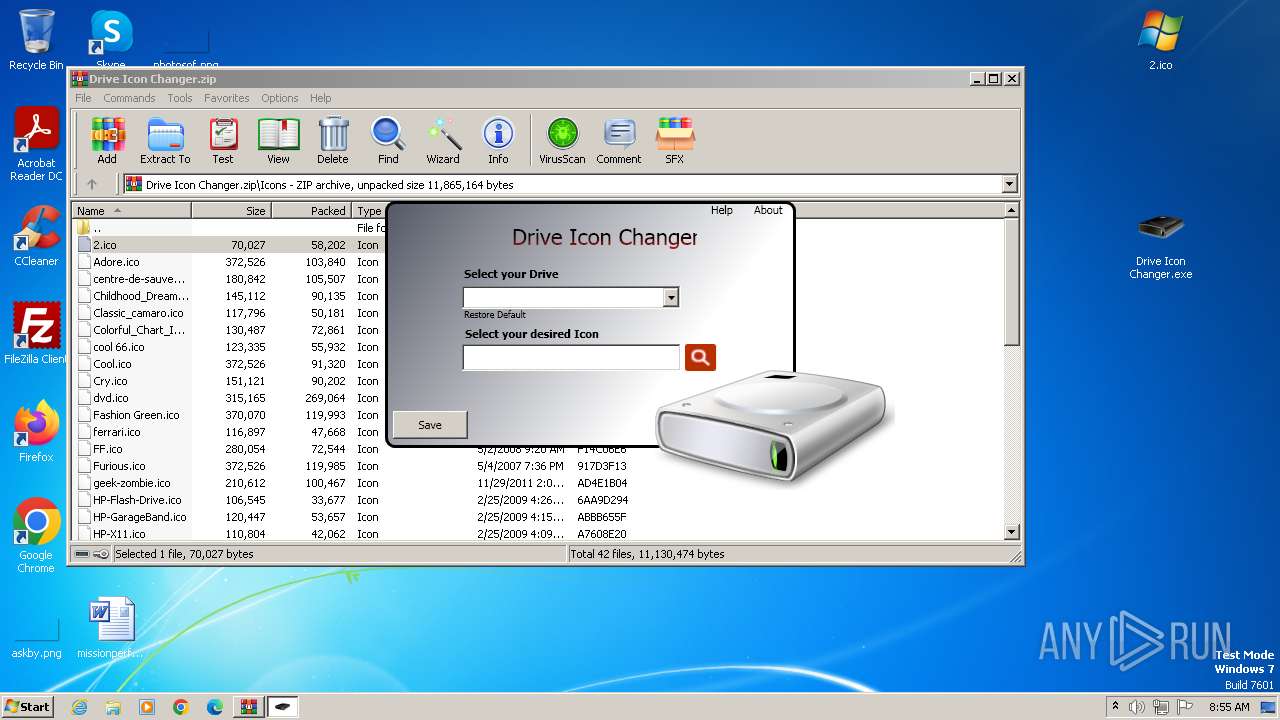The image size is (1280, 720).
Task: Click the Comment toolbar icon
Action: [x=619, y=140]
